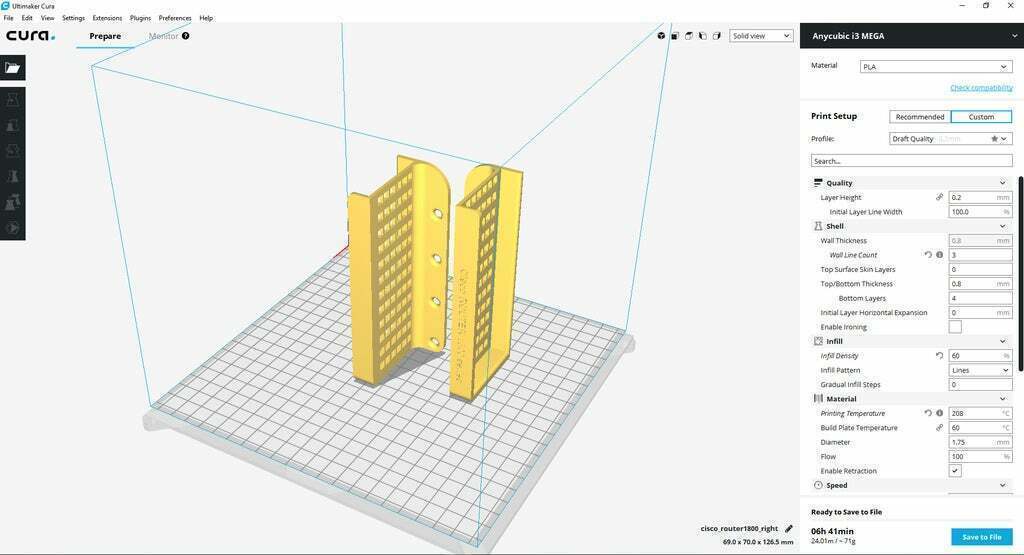The image size is (1024, 555).
Task: Open the Solid view dropdown
Action: tap(761, 36)
